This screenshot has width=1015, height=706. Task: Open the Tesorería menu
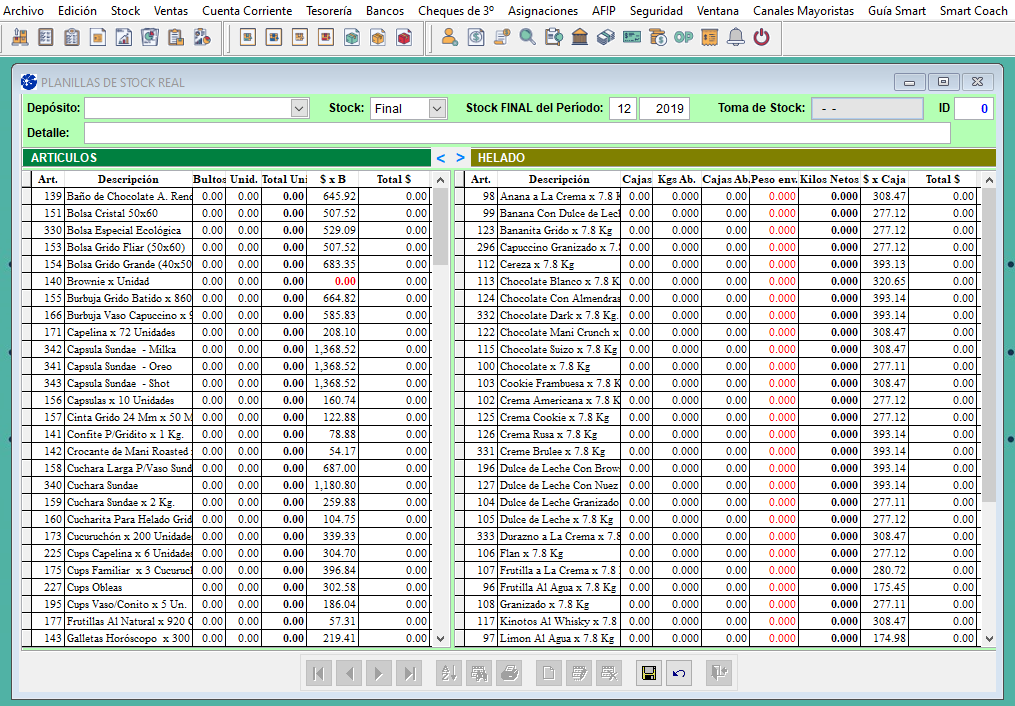pos(327,11)
